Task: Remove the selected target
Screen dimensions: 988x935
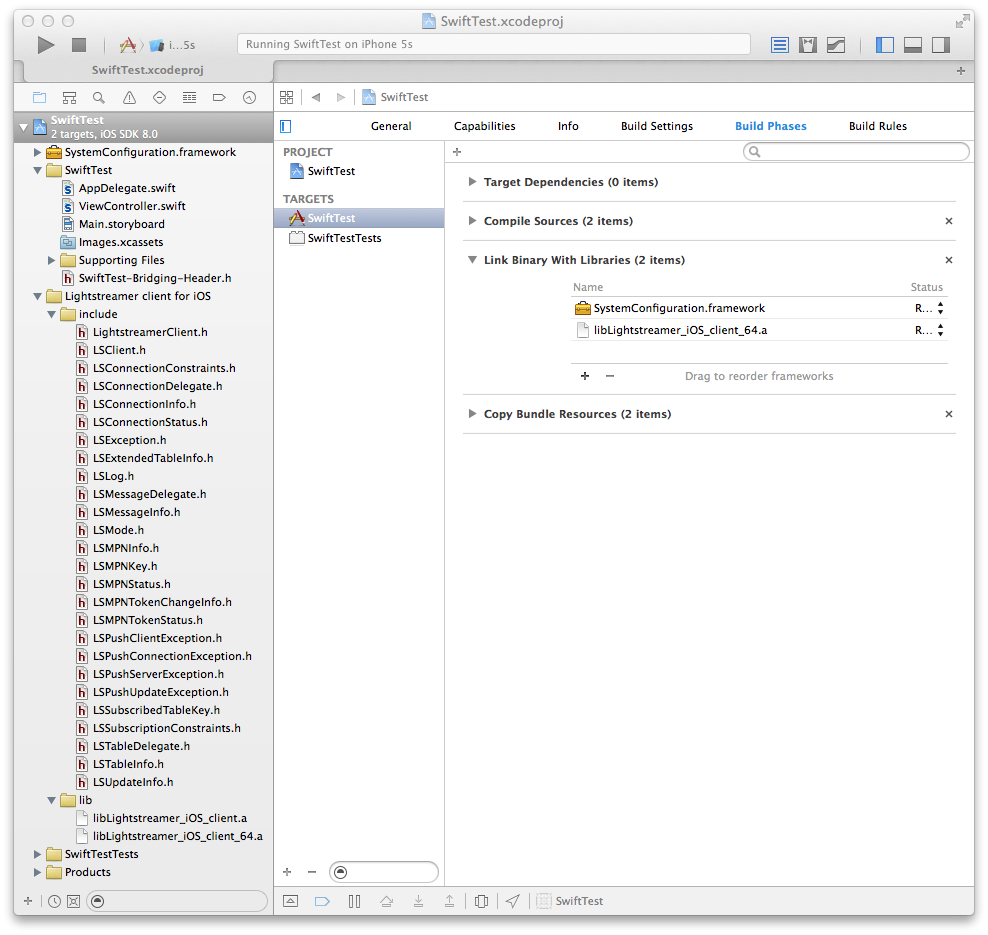Action: tap(311, 872)
